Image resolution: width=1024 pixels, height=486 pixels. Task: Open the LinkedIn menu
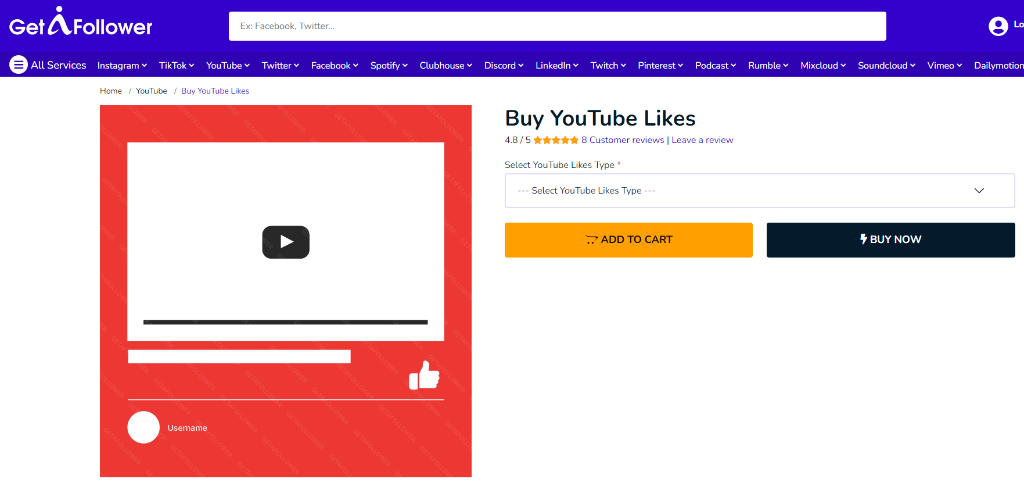(x=557, y=65)
